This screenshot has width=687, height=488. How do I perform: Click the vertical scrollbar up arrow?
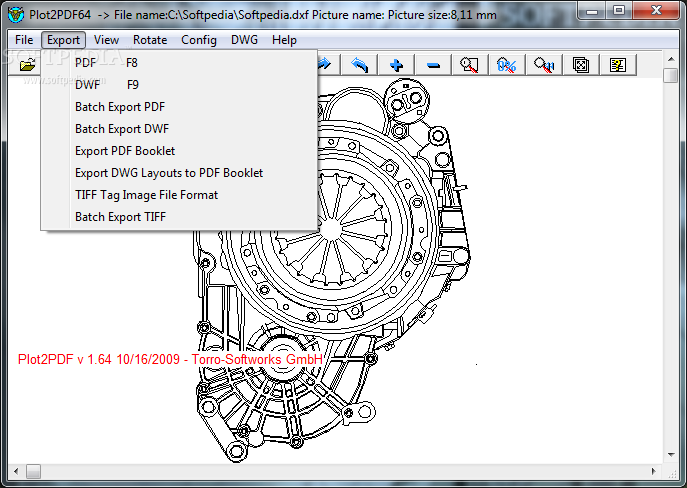pos(671,59)
